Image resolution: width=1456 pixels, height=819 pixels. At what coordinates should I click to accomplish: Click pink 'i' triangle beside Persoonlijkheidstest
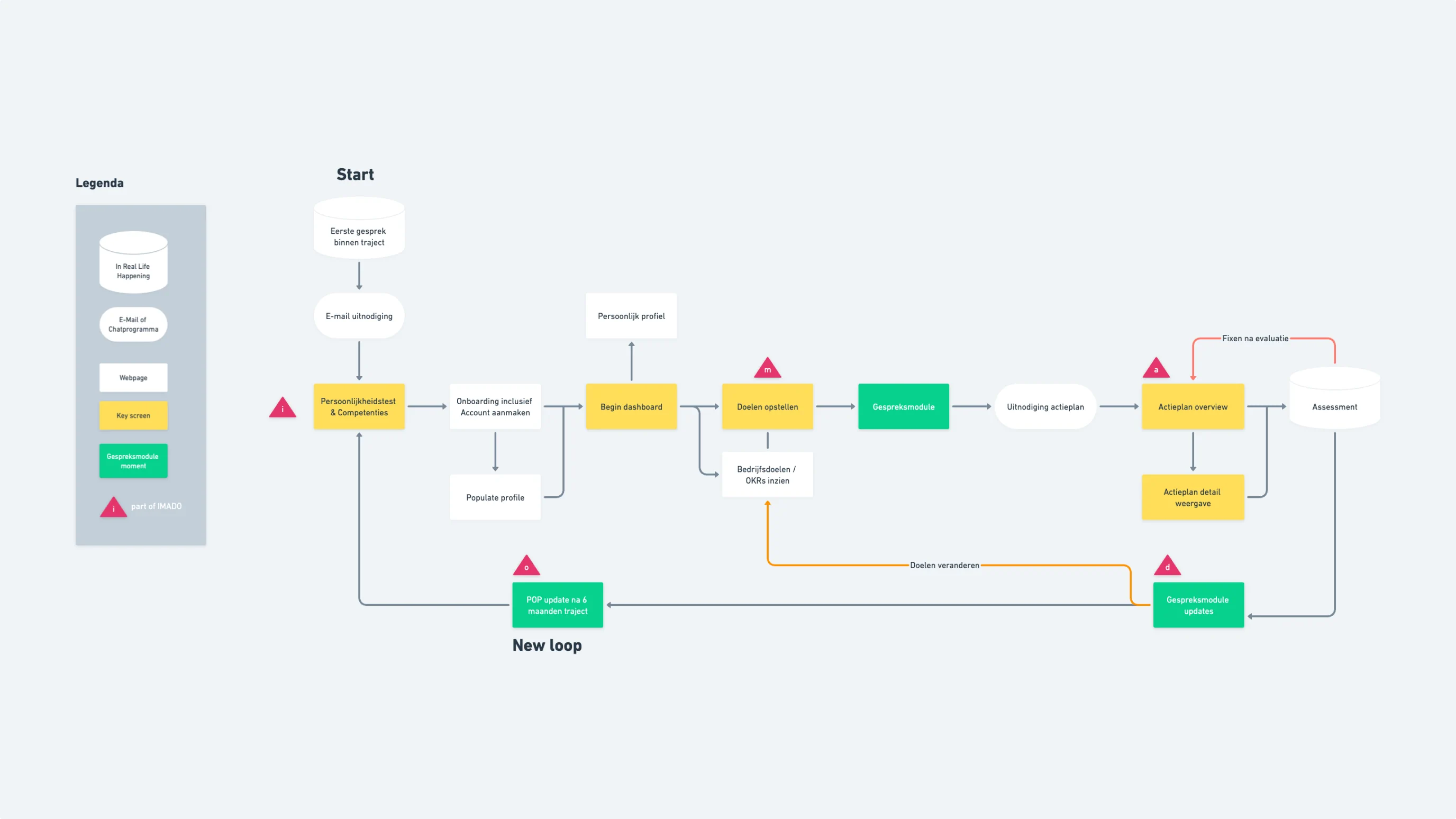pos(283,408)
